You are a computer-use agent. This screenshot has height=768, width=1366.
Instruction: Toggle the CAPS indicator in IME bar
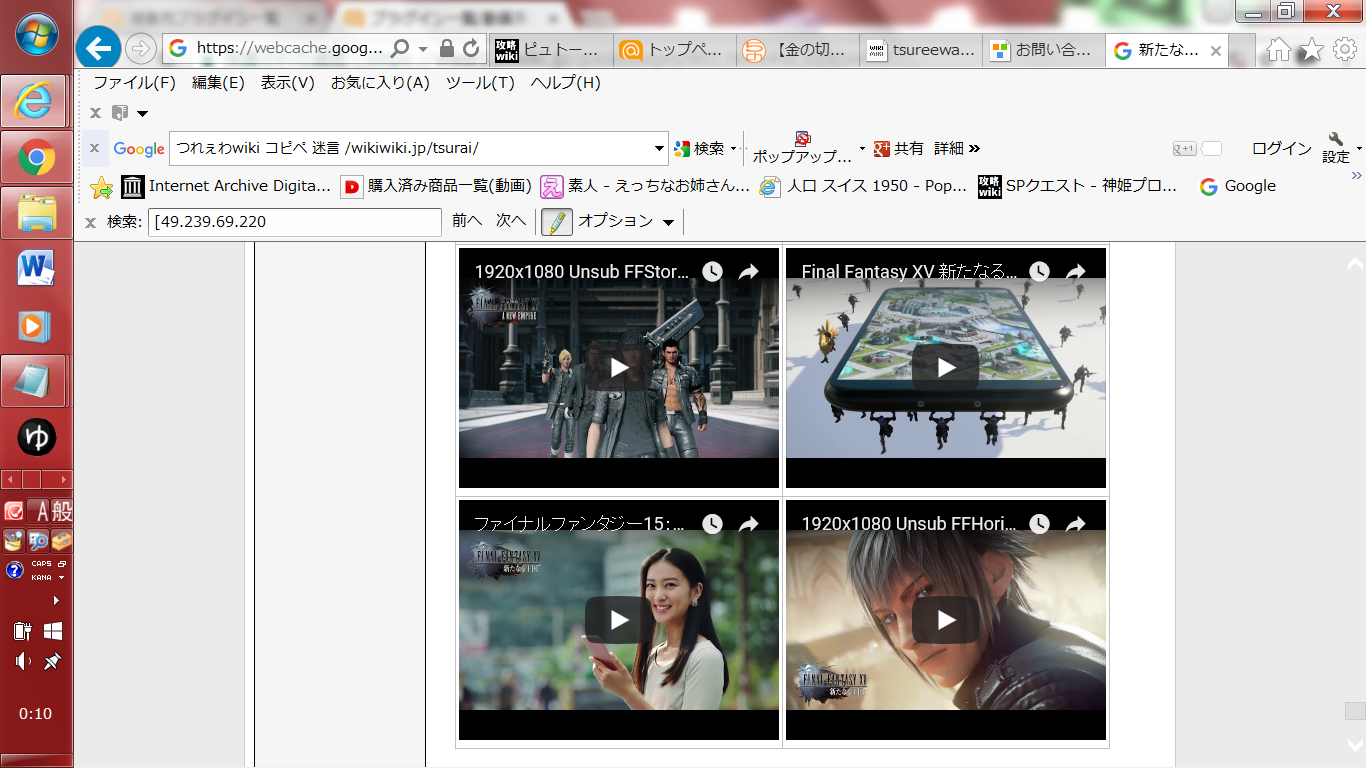pos(41,564)
